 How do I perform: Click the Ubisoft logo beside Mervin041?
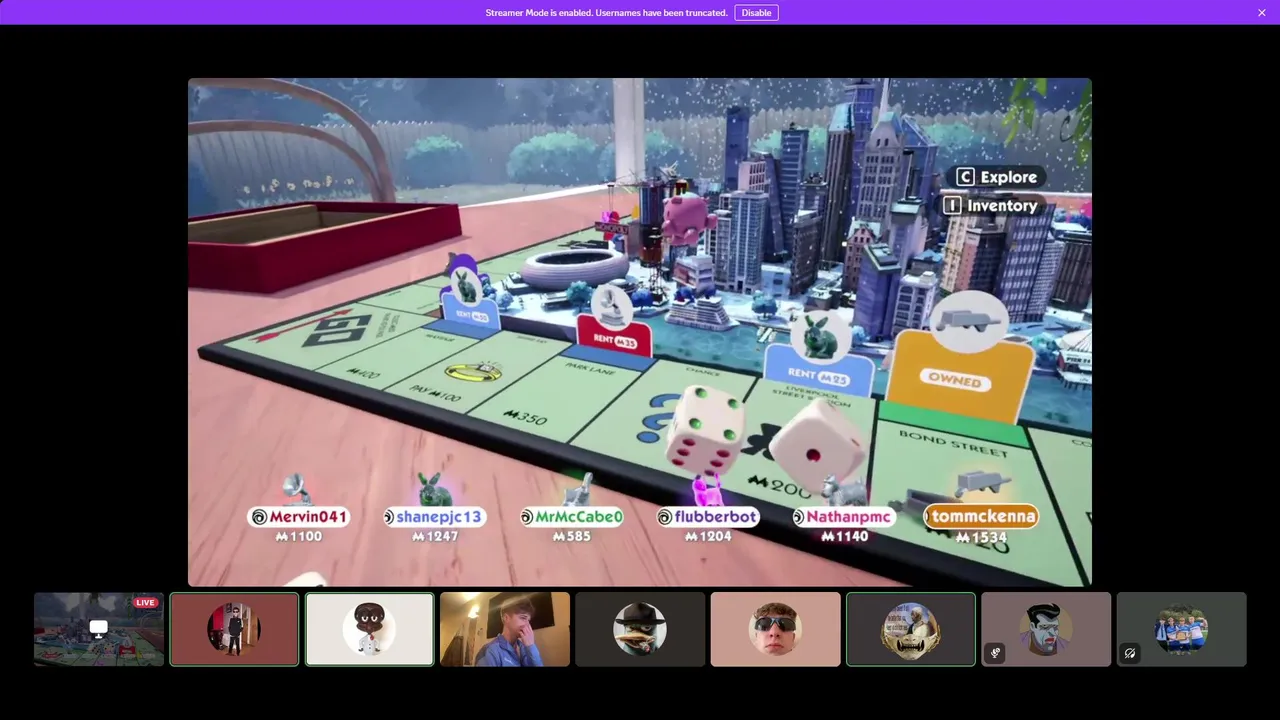point(259,517)
